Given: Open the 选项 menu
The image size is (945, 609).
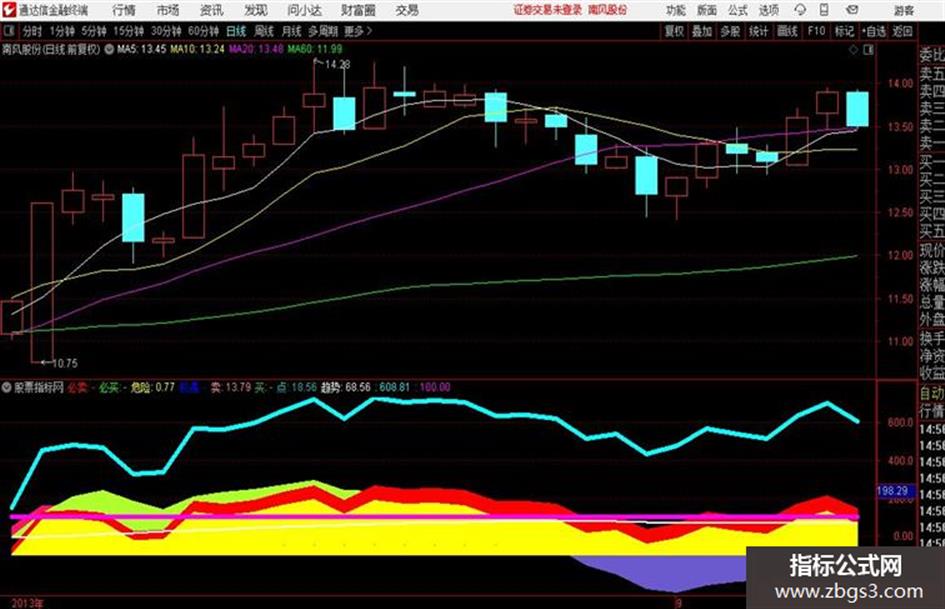Looking at the screenshot, I should (769, 10).
